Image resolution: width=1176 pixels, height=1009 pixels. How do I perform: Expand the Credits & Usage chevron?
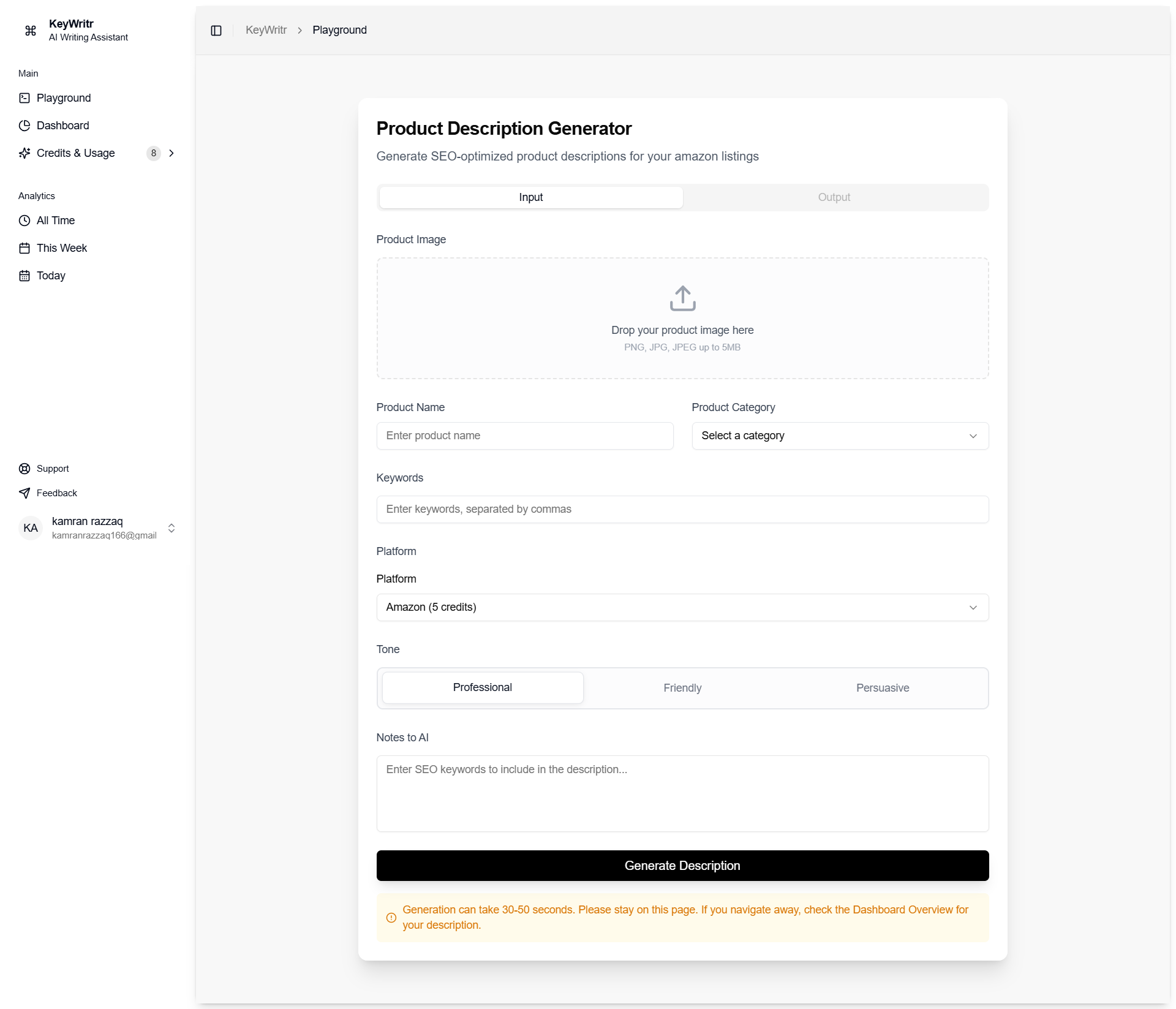(x=171, y=153)
